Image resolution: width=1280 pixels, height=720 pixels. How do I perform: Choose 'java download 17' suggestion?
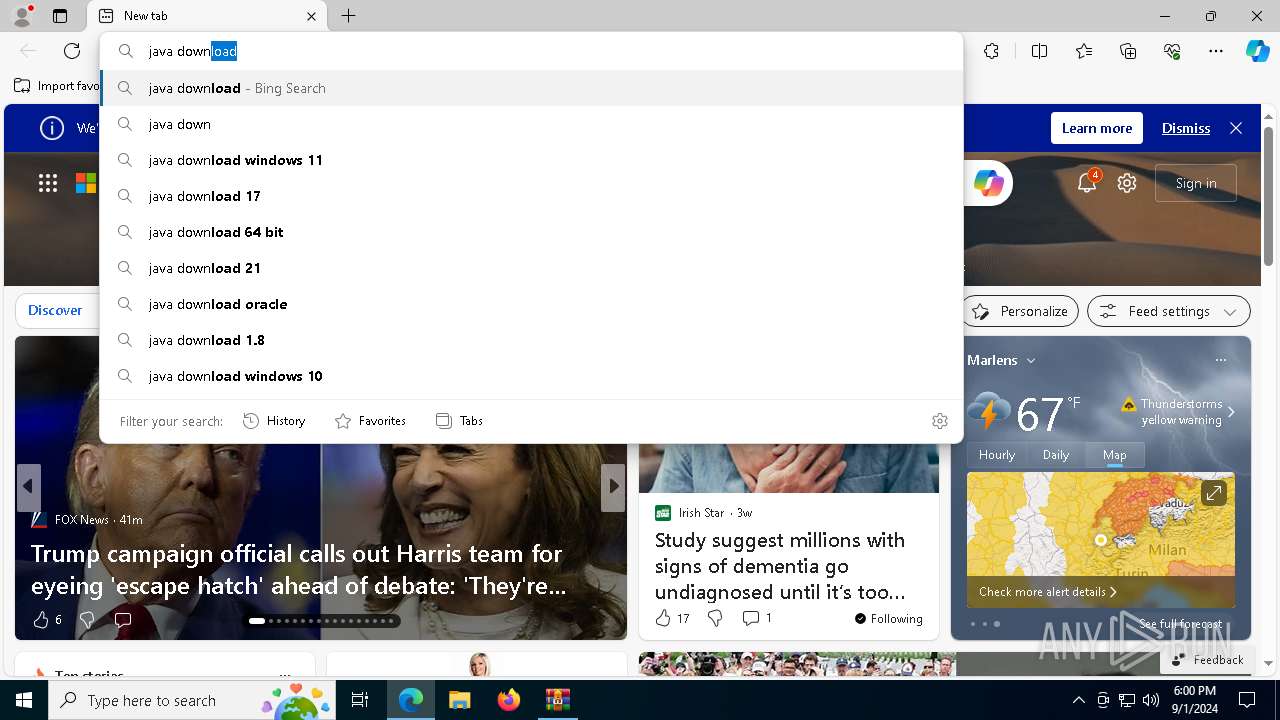pos(532,196)
